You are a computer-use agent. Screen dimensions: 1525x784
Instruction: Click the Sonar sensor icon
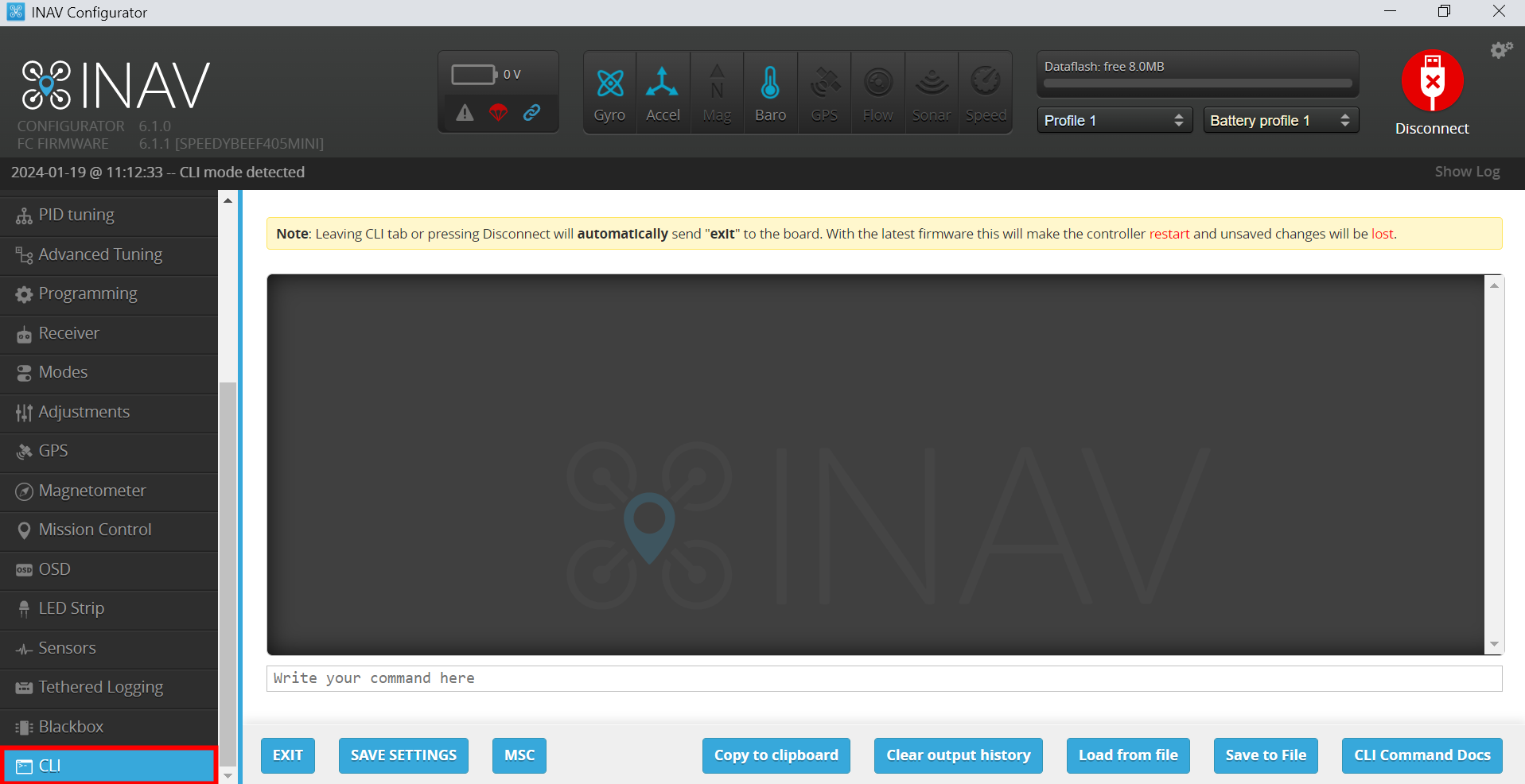click(932, 82)
